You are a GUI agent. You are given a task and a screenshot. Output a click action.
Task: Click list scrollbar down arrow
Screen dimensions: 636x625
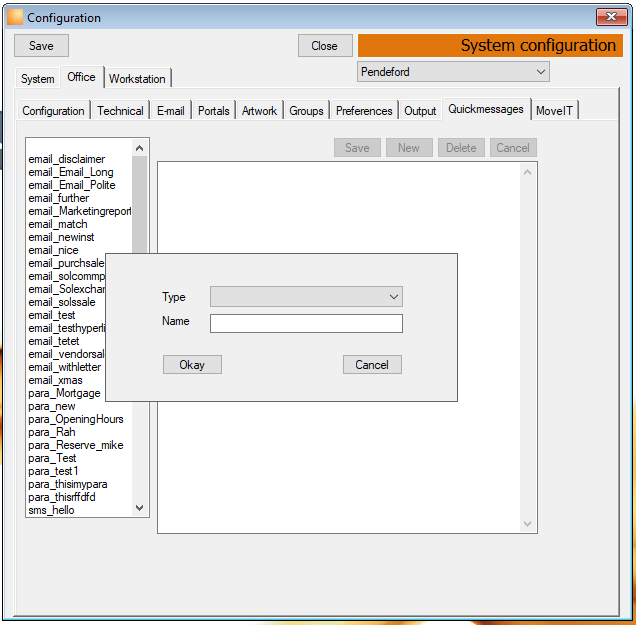pyautogui.click(x=140, y=508)
